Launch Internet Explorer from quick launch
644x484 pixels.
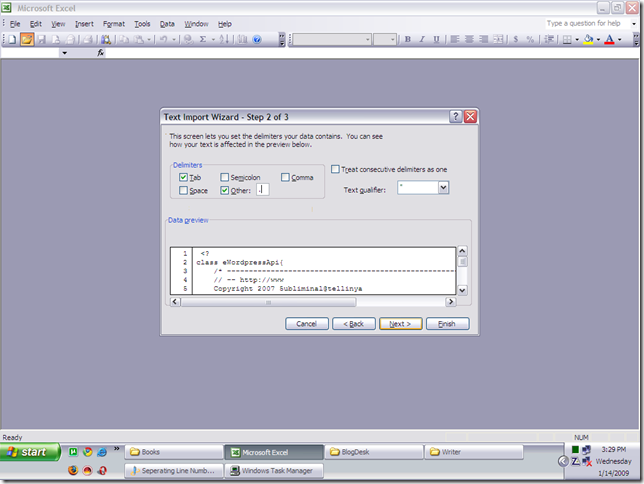[102, 452]
